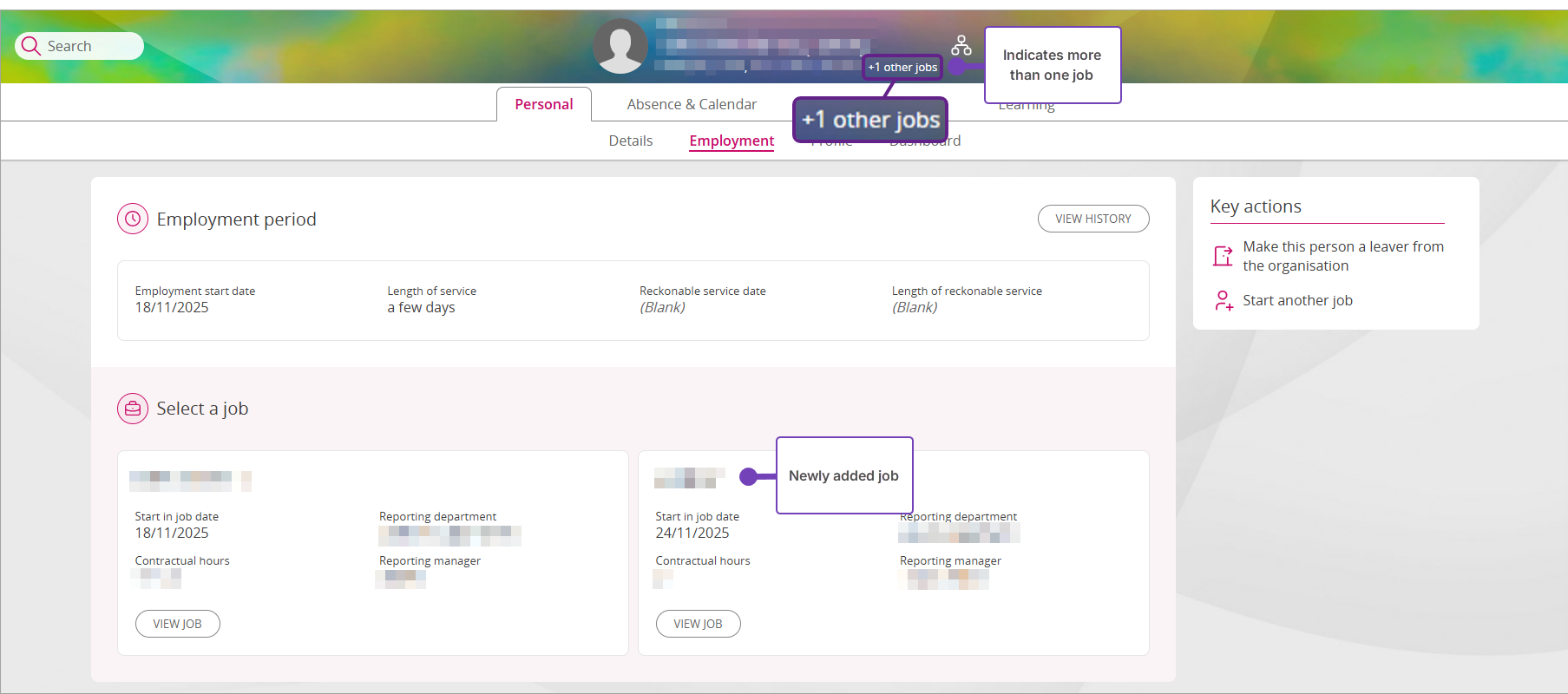Click the 'Newly added job' callout box
Viewport: 1568px width, 694px height.
(x=843, y=475)
